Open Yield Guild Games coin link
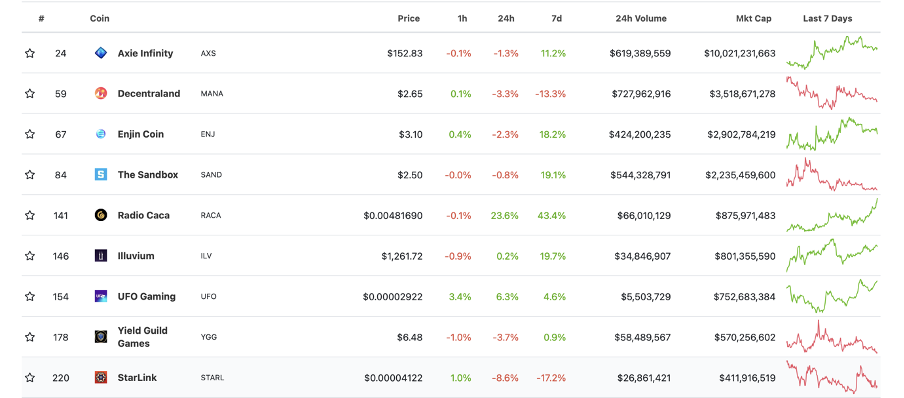 [142, 337]
